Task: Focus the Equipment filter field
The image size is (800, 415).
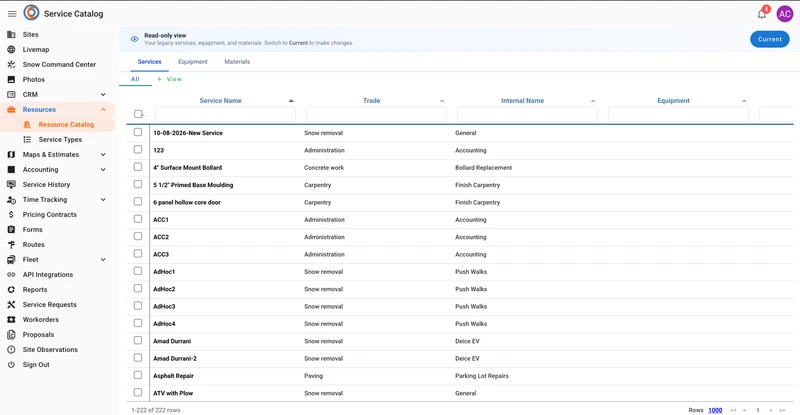Action: tap(679, 114)
